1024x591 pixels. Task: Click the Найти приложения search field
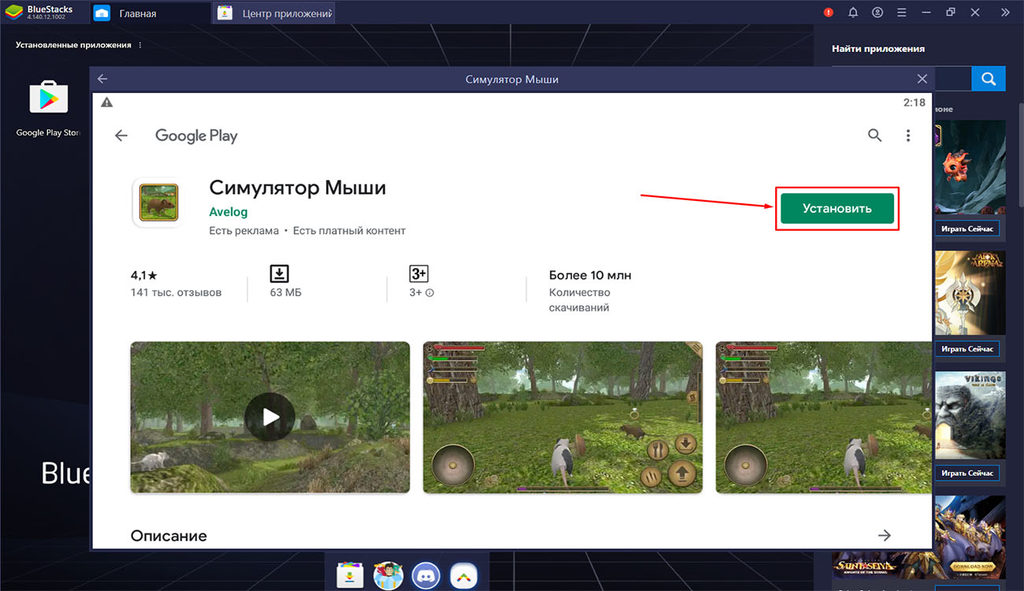pyautogui.click(x=953, y=79)
